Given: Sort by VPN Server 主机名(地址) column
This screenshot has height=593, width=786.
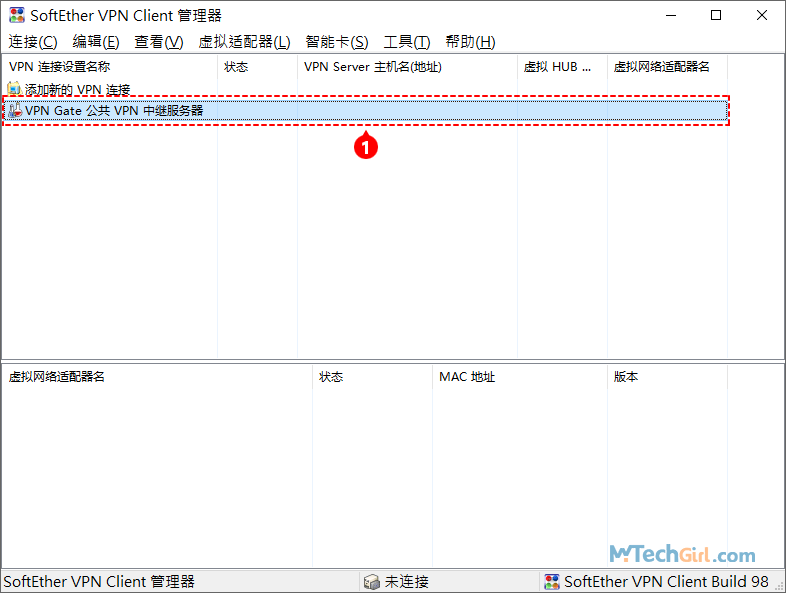Looking at the screenshot, I should 408,67.
